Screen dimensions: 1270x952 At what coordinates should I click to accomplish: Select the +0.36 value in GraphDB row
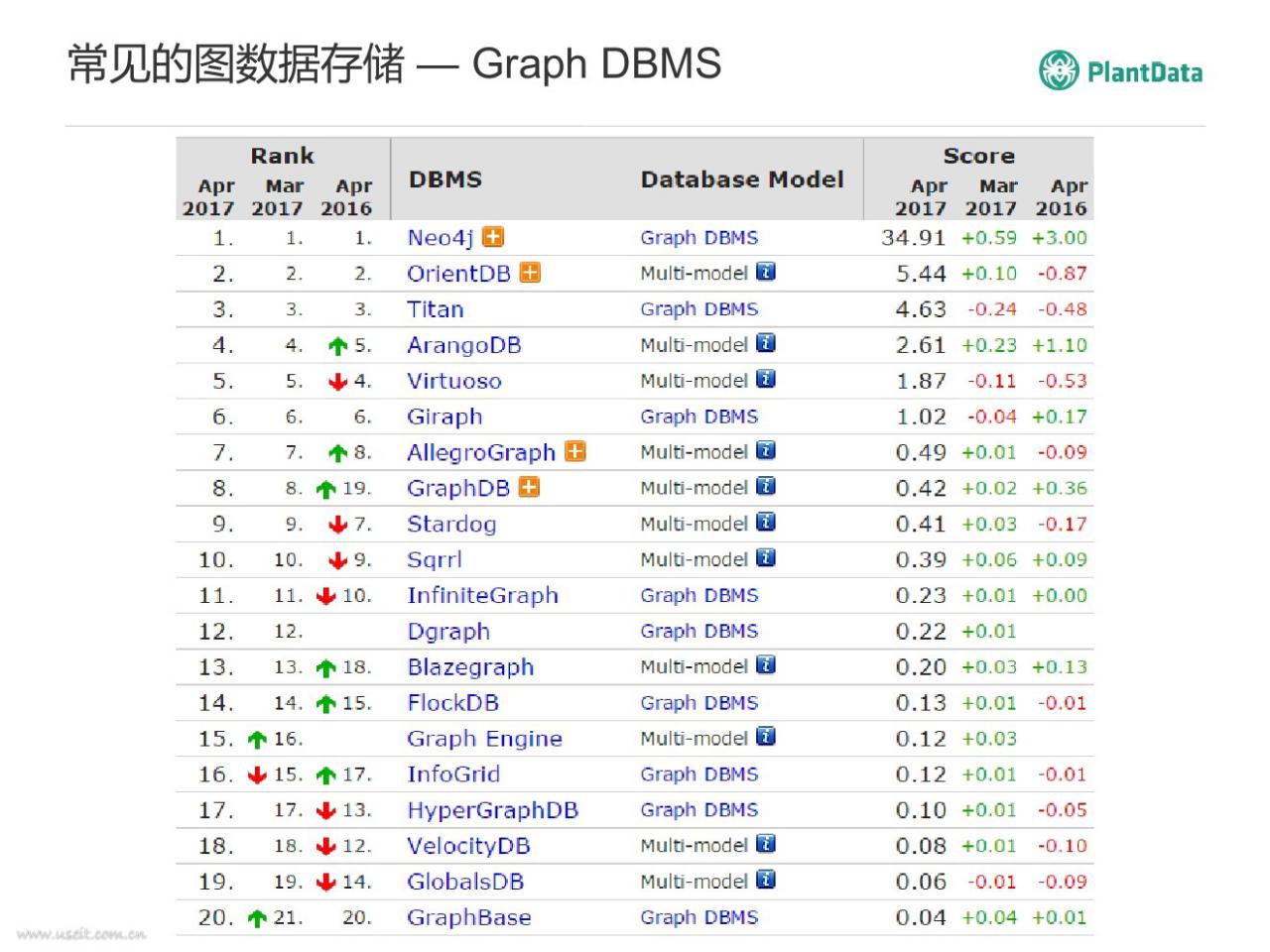pyautogui.click(x=1060, y=488)
